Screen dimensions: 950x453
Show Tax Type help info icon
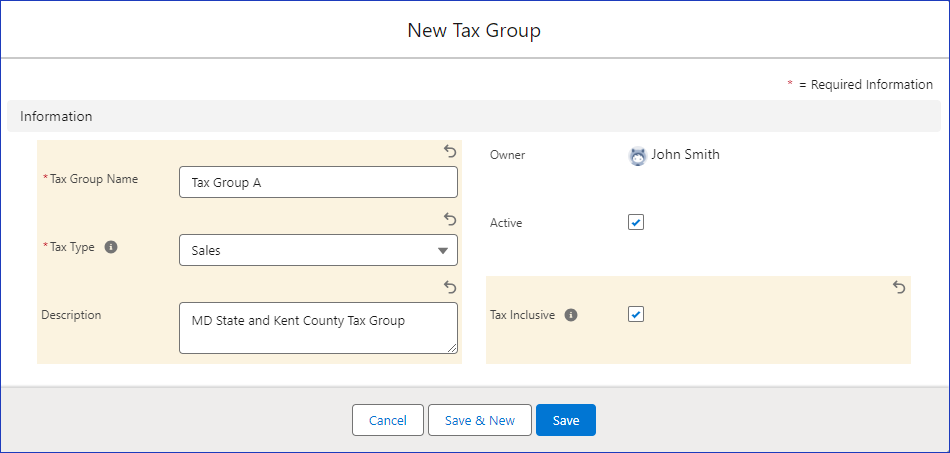click(x=111, y=247)
